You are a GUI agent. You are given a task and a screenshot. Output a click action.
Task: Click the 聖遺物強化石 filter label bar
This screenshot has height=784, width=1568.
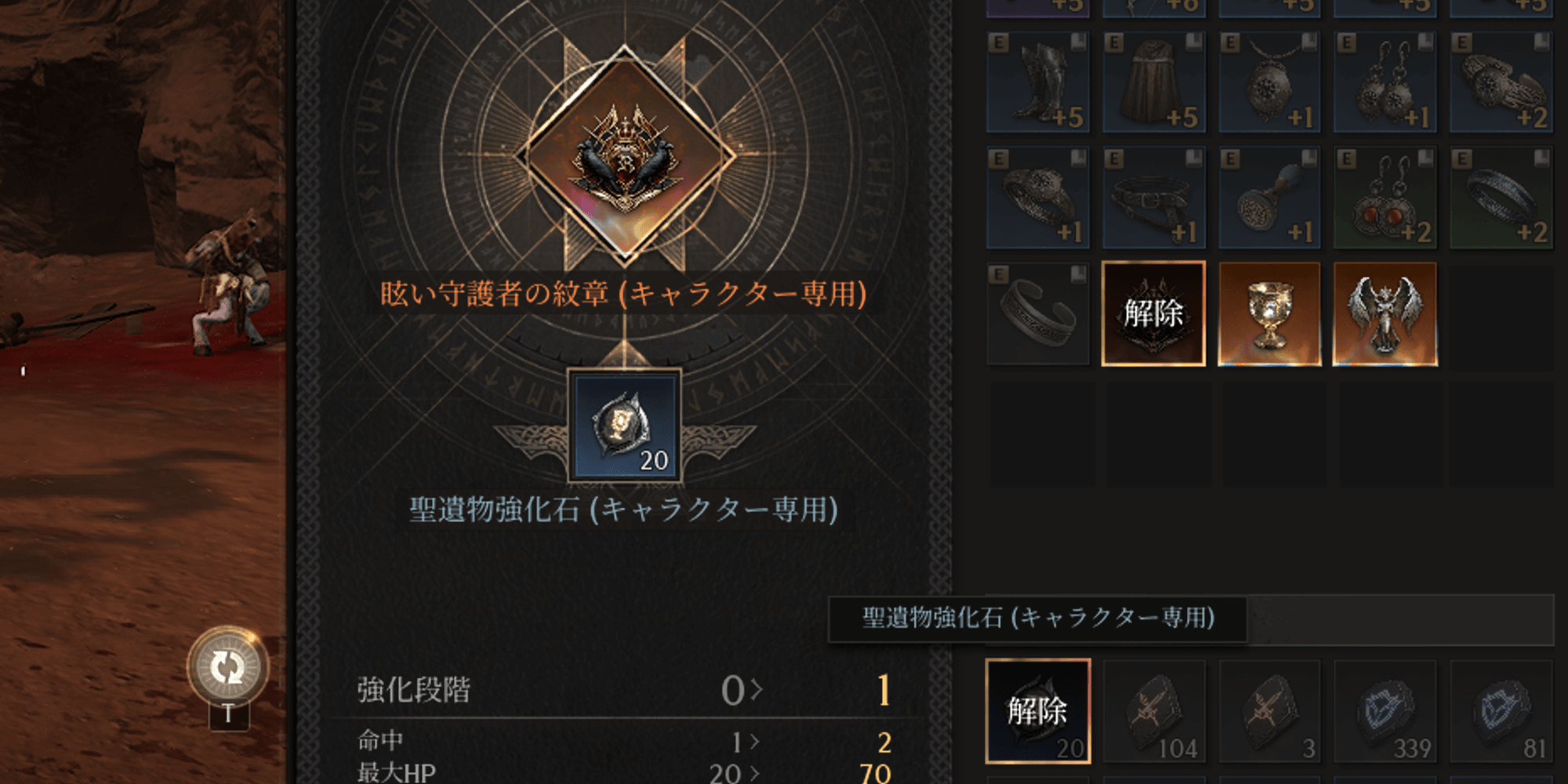click(1038, 619)
